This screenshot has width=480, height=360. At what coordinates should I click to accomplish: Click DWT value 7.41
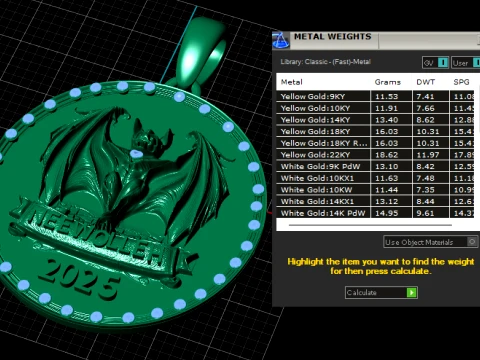pyautogui.click(x=425, y=97)
